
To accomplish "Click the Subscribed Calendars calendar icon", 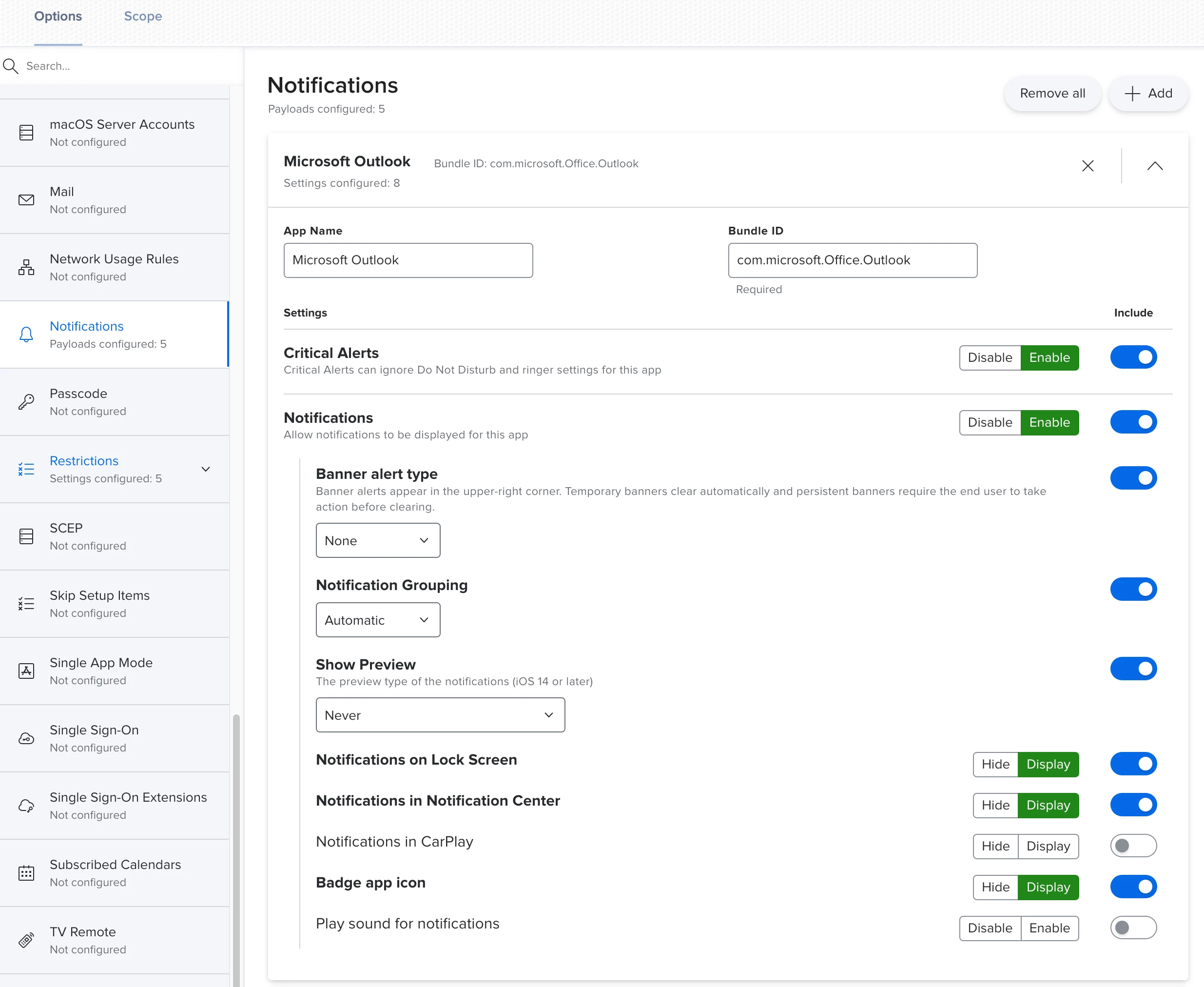I will 26,873.
